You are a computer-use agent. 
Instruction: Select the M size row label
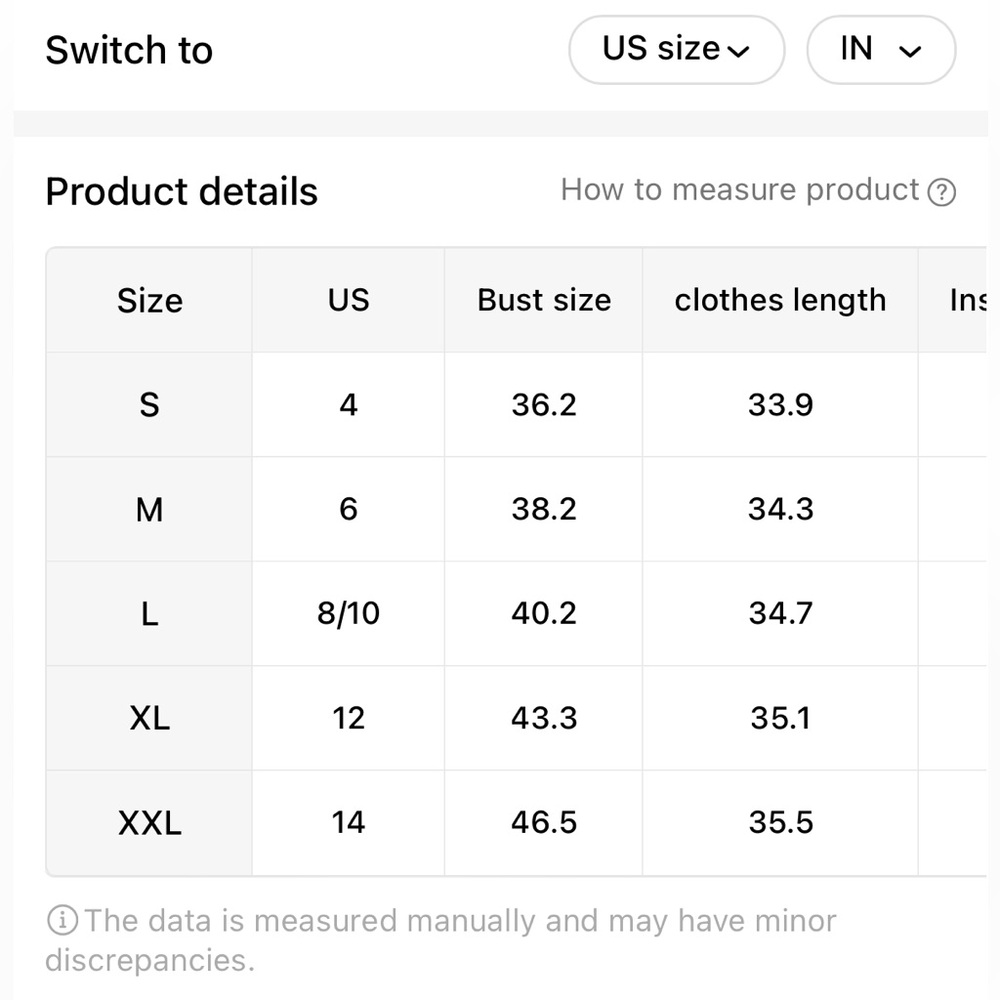[149, 510]
